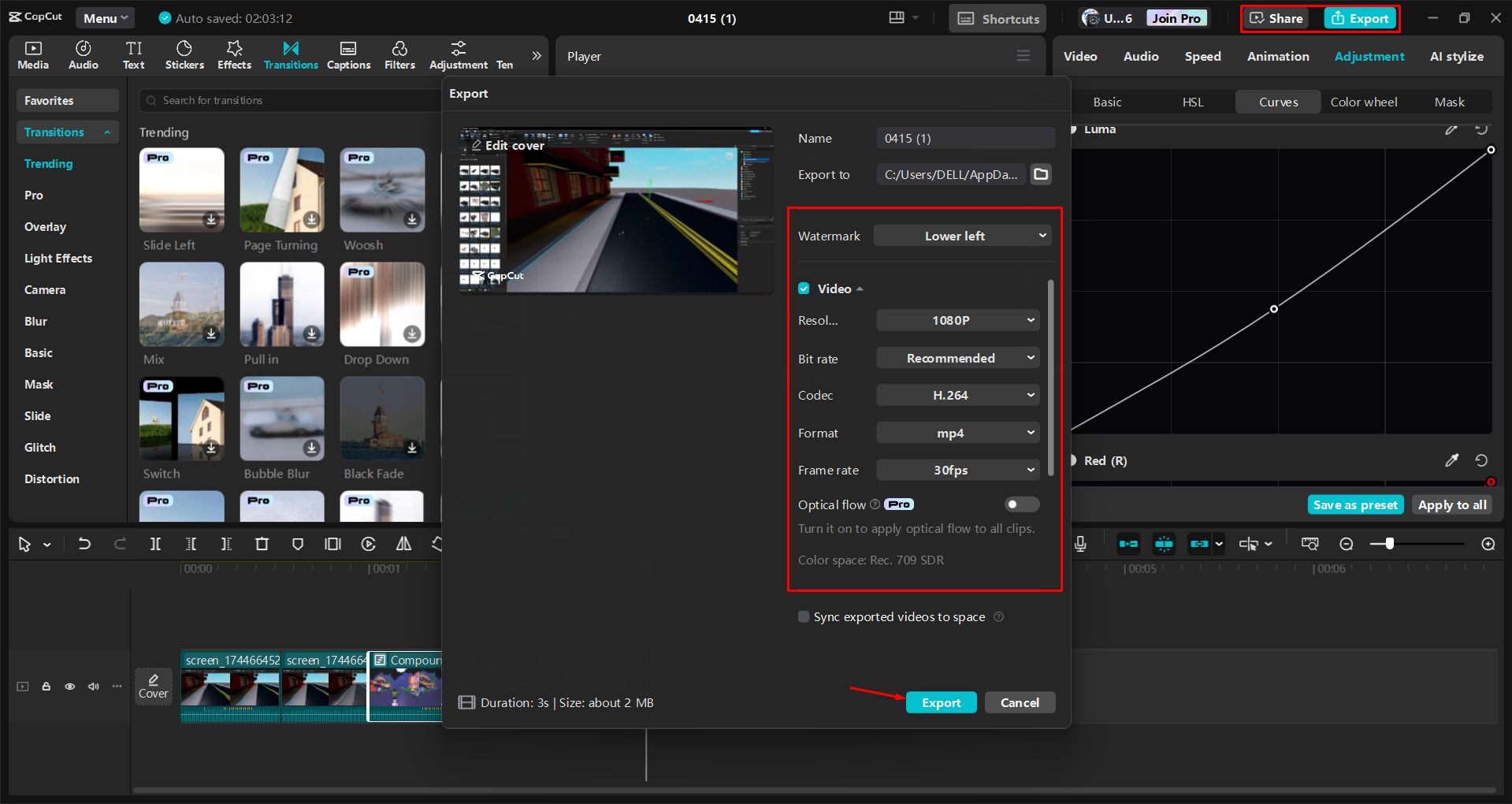The height and width of the screenshot is (804, 1512).
Task: Lock the main timeline track
Action: point(46,687)
